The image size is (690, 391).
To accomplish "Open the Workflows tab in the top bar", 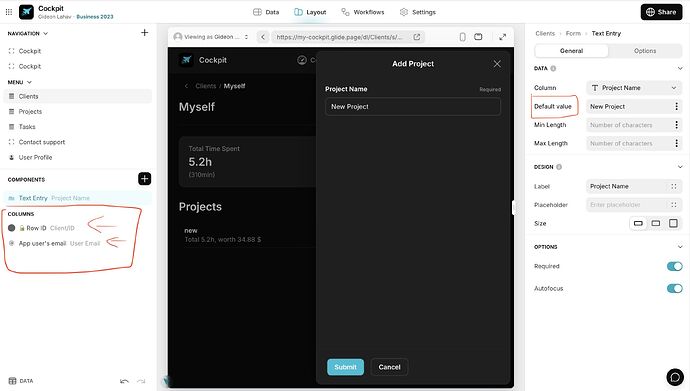I will (x=363, y=12).
